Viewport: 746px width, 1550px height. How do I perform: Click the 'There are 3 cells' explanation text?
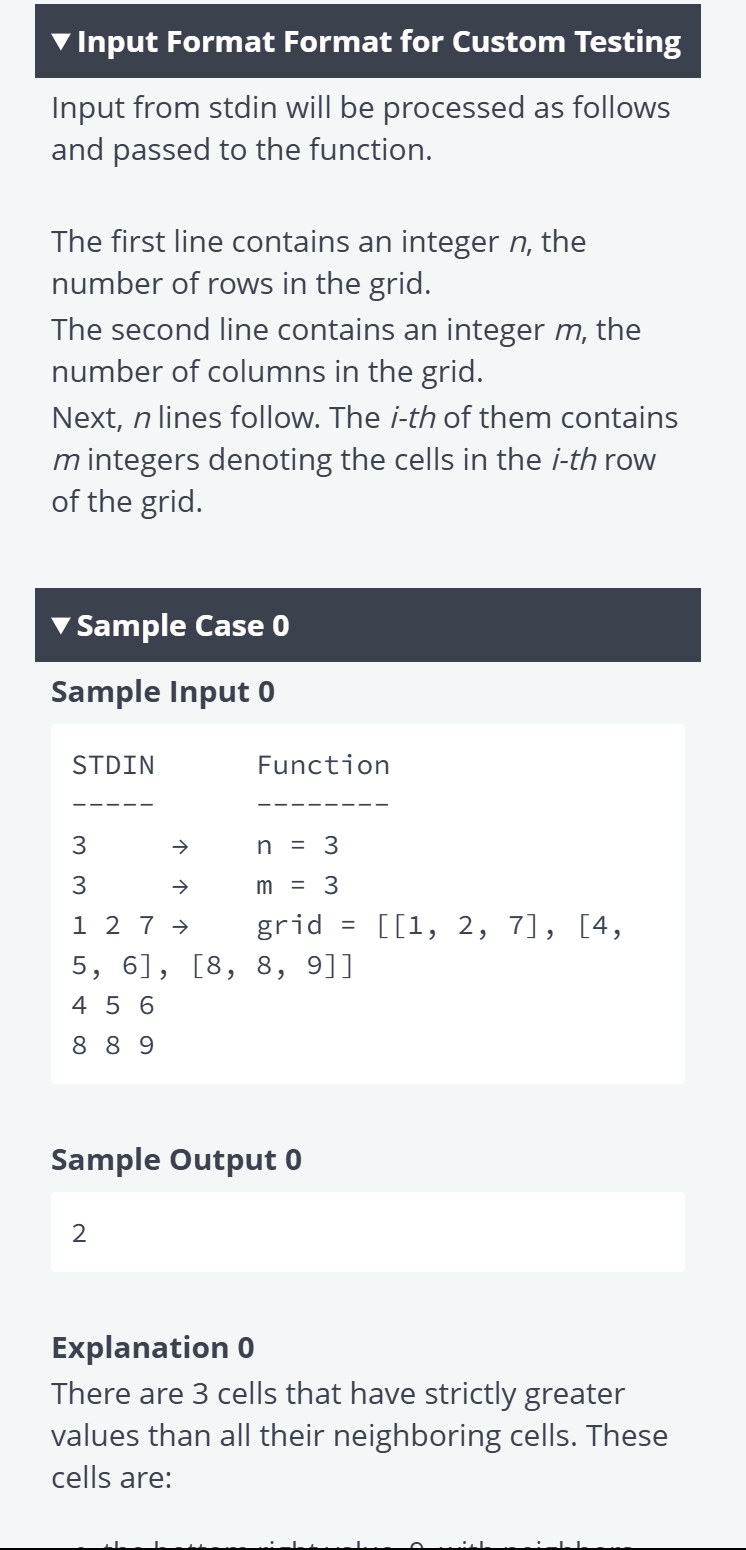[x=360, y=1436]
